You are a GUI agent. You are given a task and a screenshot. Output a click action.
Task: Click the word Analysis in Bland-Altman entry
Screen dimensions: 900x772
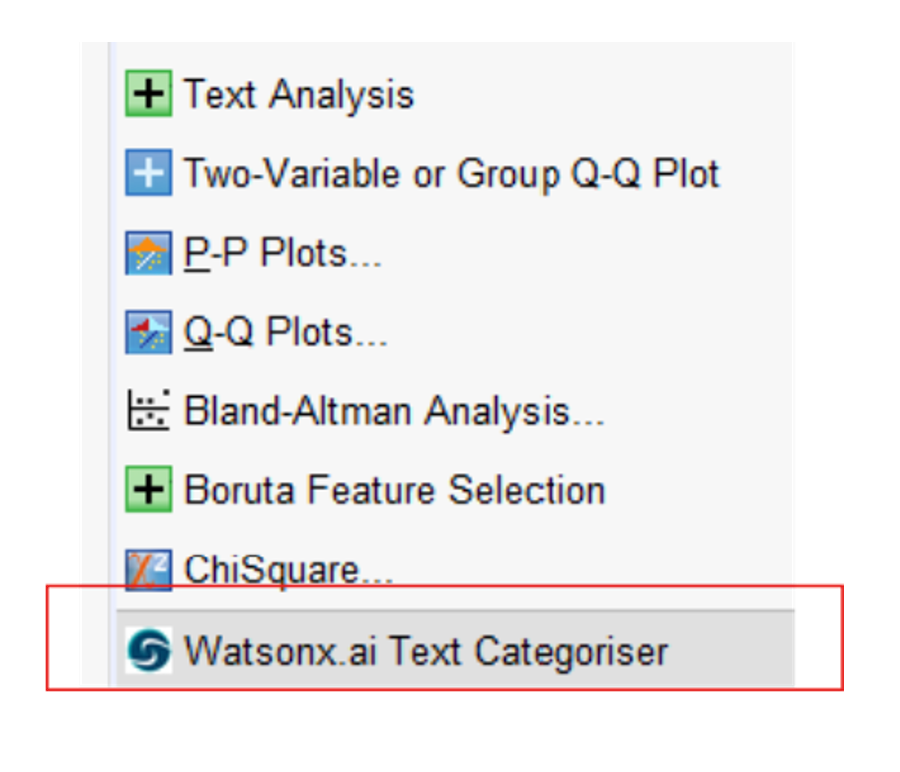coord(514,412)
